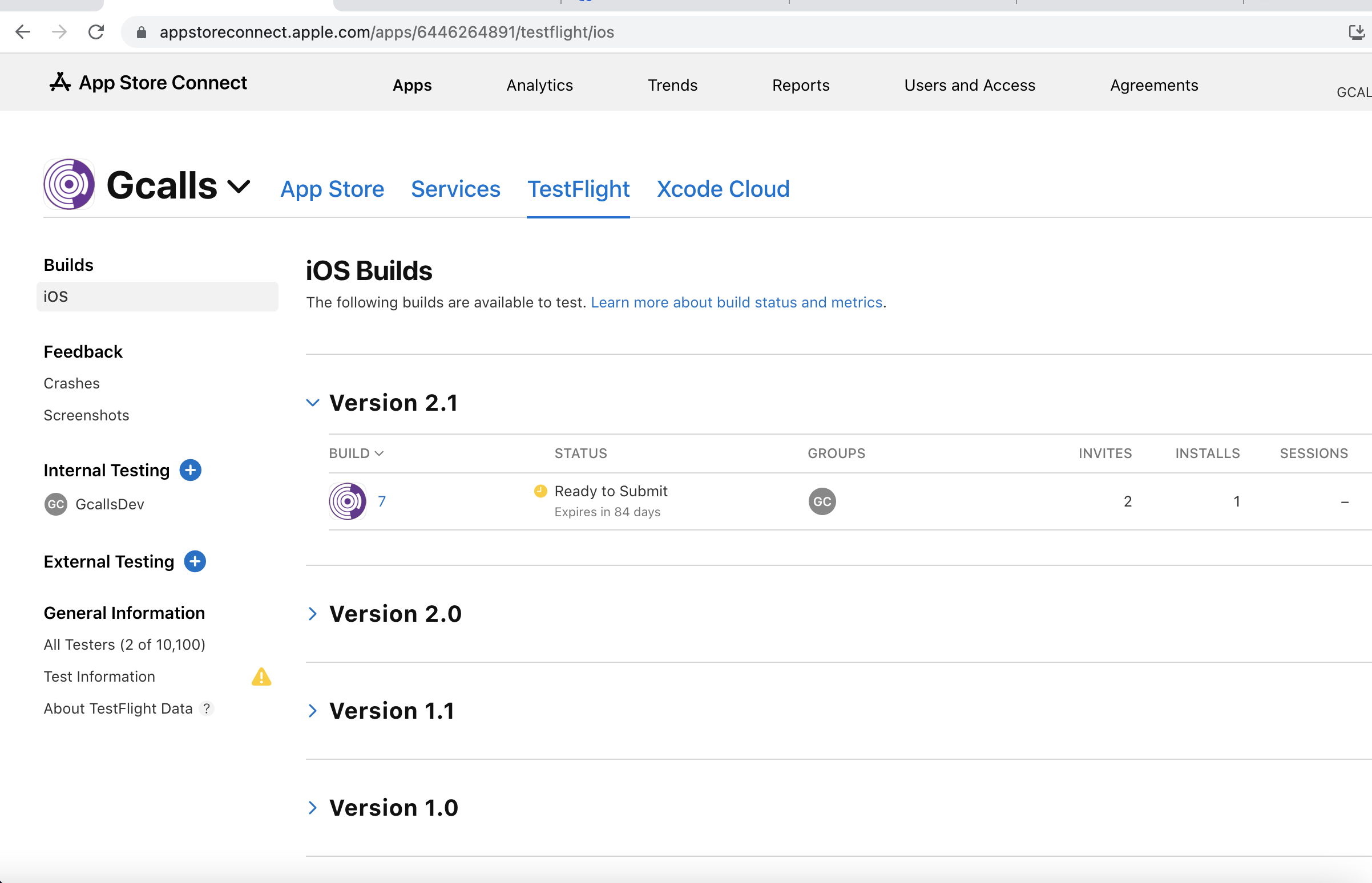Click the Gcalls app icon in header
Viewport: 1372px width, 883px height.
coord(69,185)
